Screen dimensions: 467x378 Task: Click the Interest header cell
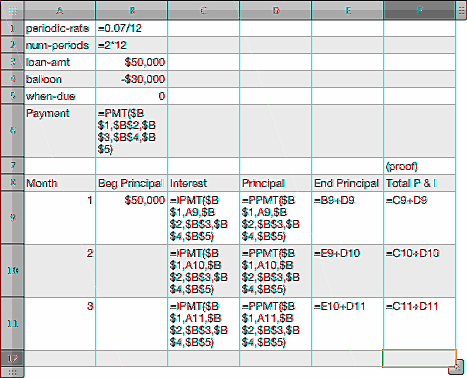click(x=204, y=183)
